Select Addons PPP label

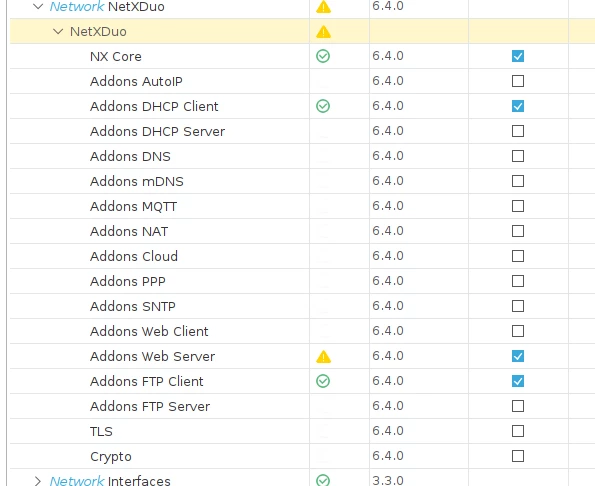tap(128, 282)
